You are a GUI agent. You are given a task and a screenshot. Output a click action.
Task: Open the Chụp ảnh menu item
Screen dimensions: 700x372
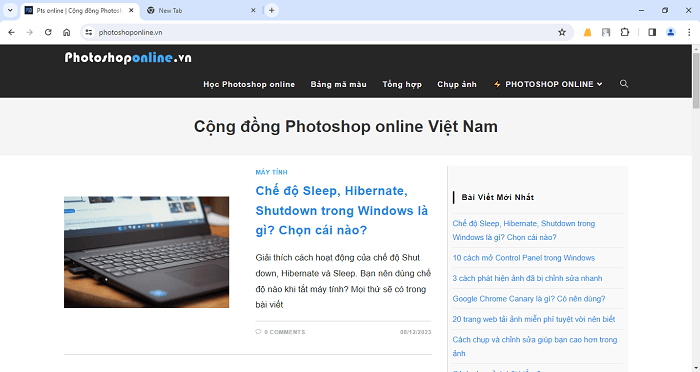(457, 84)
